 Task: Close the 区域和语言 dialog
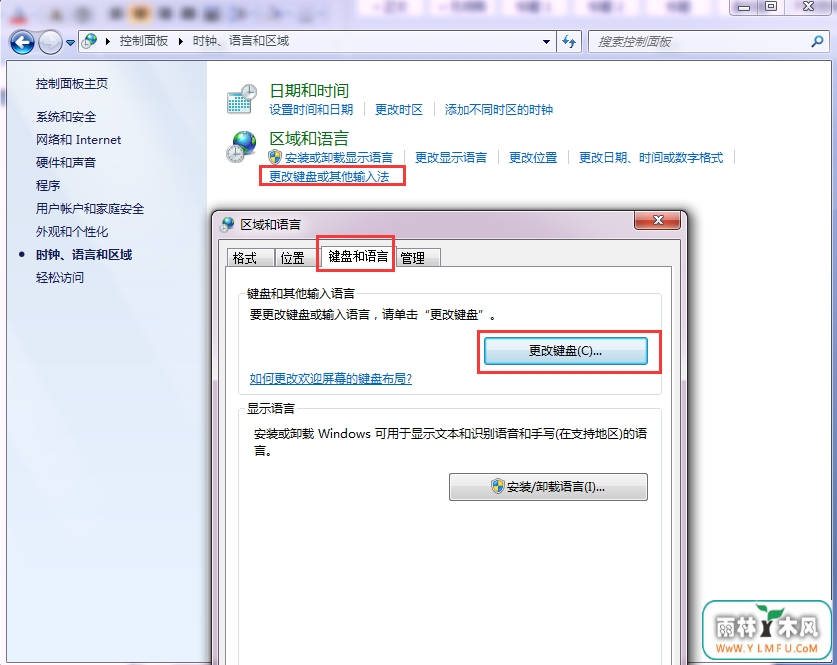coord(658,220)
